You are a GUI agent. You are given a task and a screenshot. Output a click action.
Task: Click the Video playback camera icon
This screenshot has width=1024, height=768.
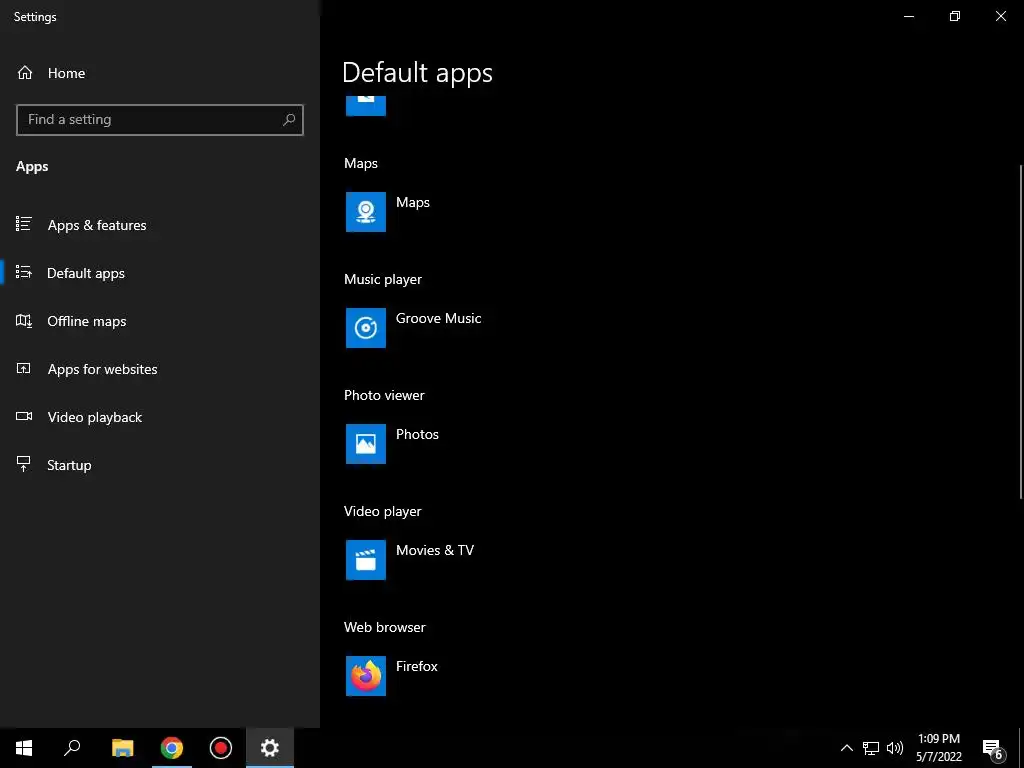pyautogui.click(x=24, y=417)
